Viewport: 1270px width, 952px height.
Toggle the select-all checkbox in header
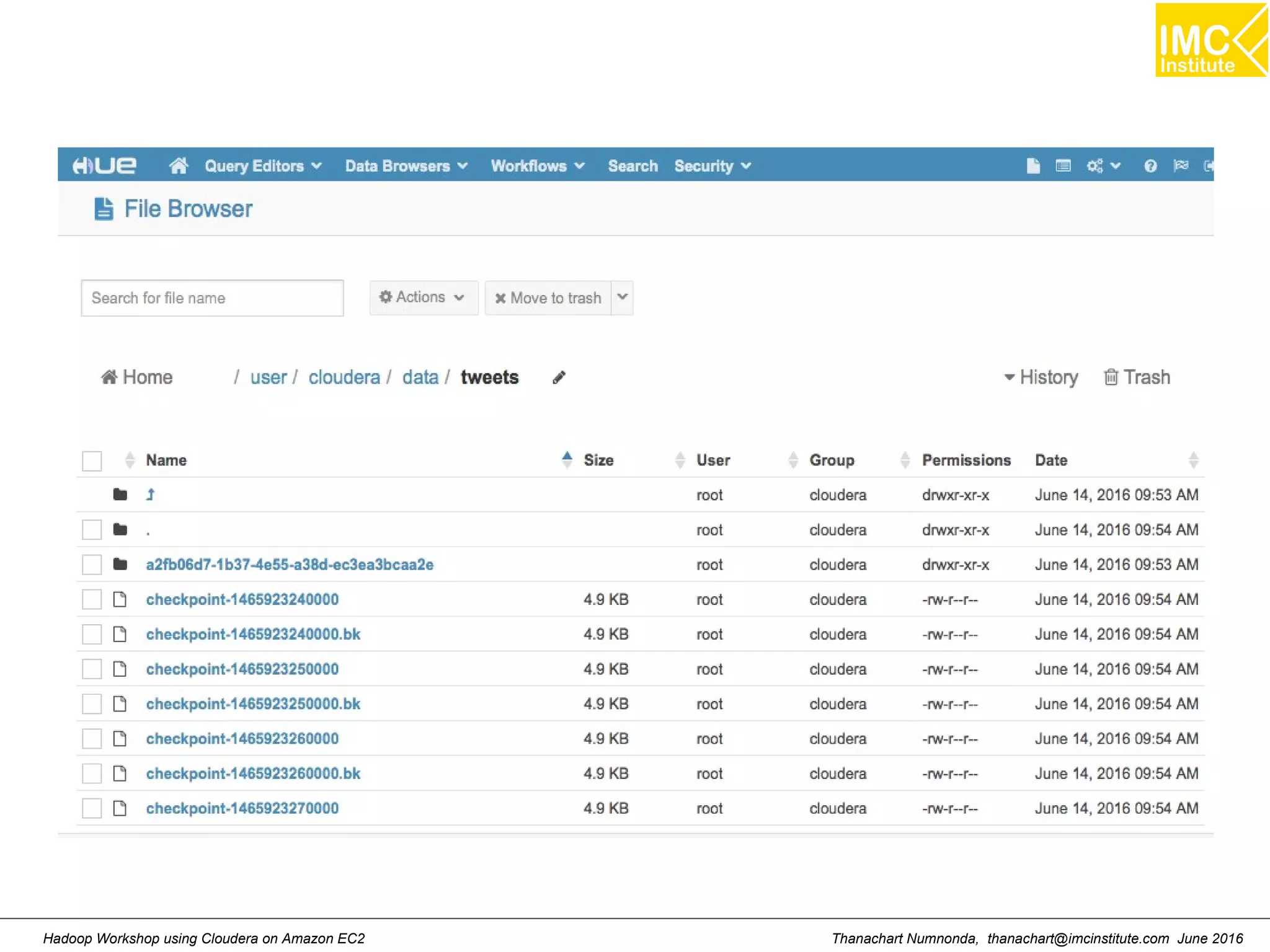click(92, 461)
